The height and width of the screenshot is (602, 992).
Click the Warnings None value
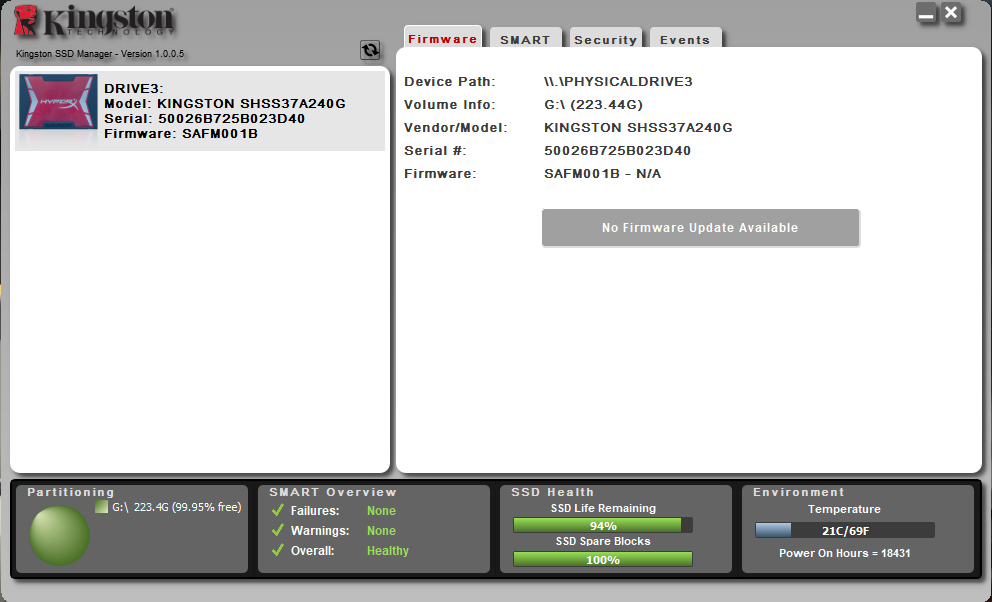tap(381, 531)
